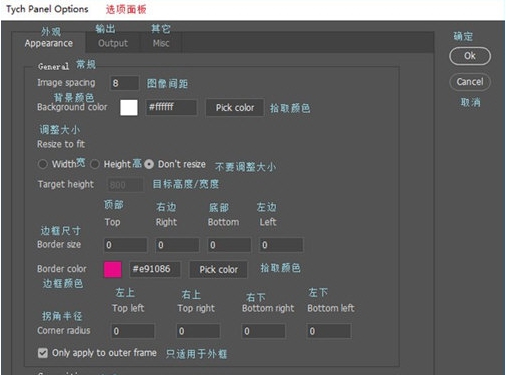Click the Corner radius label
506x375 pixels.
click(64, 330)
